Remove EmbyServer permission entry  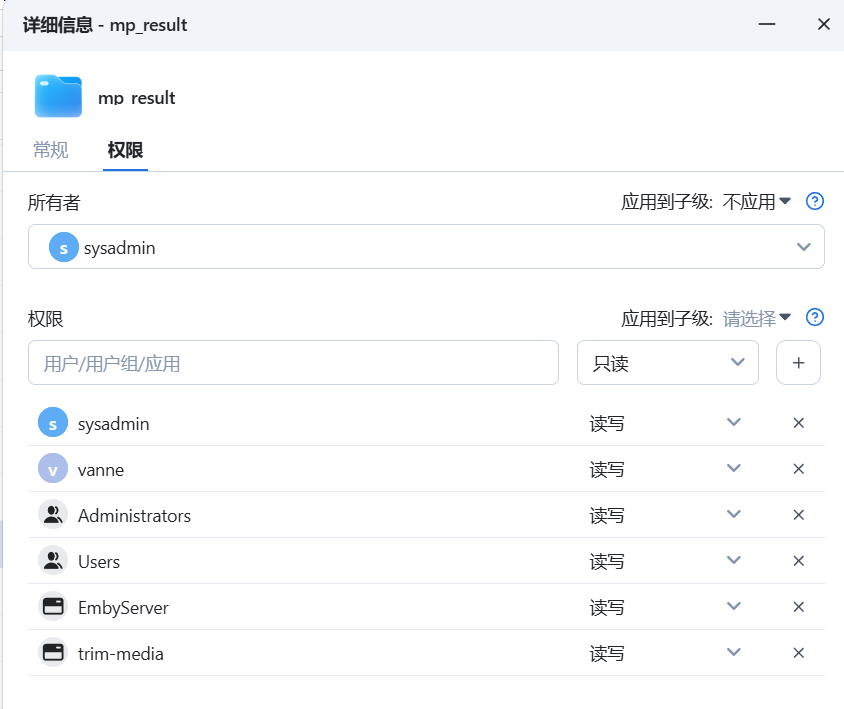(x=799, y=607)
